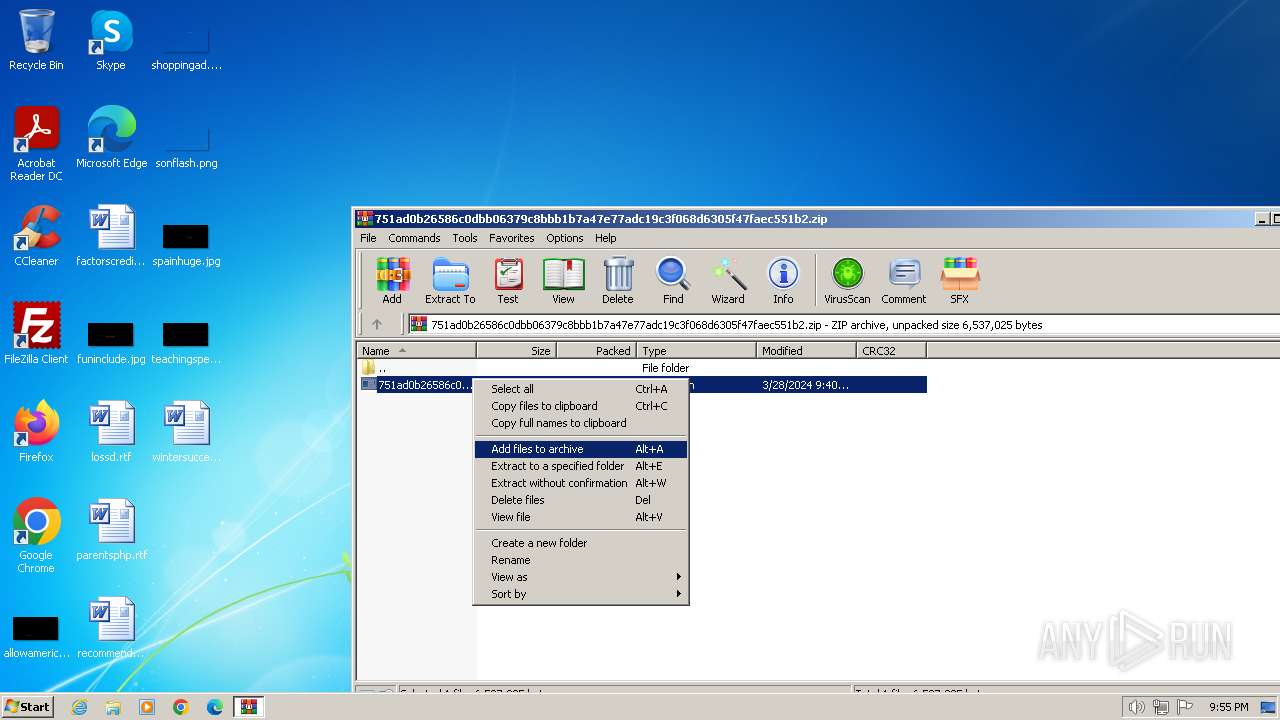This screenshot has width=1280, height=720.
Task: Select the Microsoft Edge desktop shortcut
Action: tap(111, 138)
